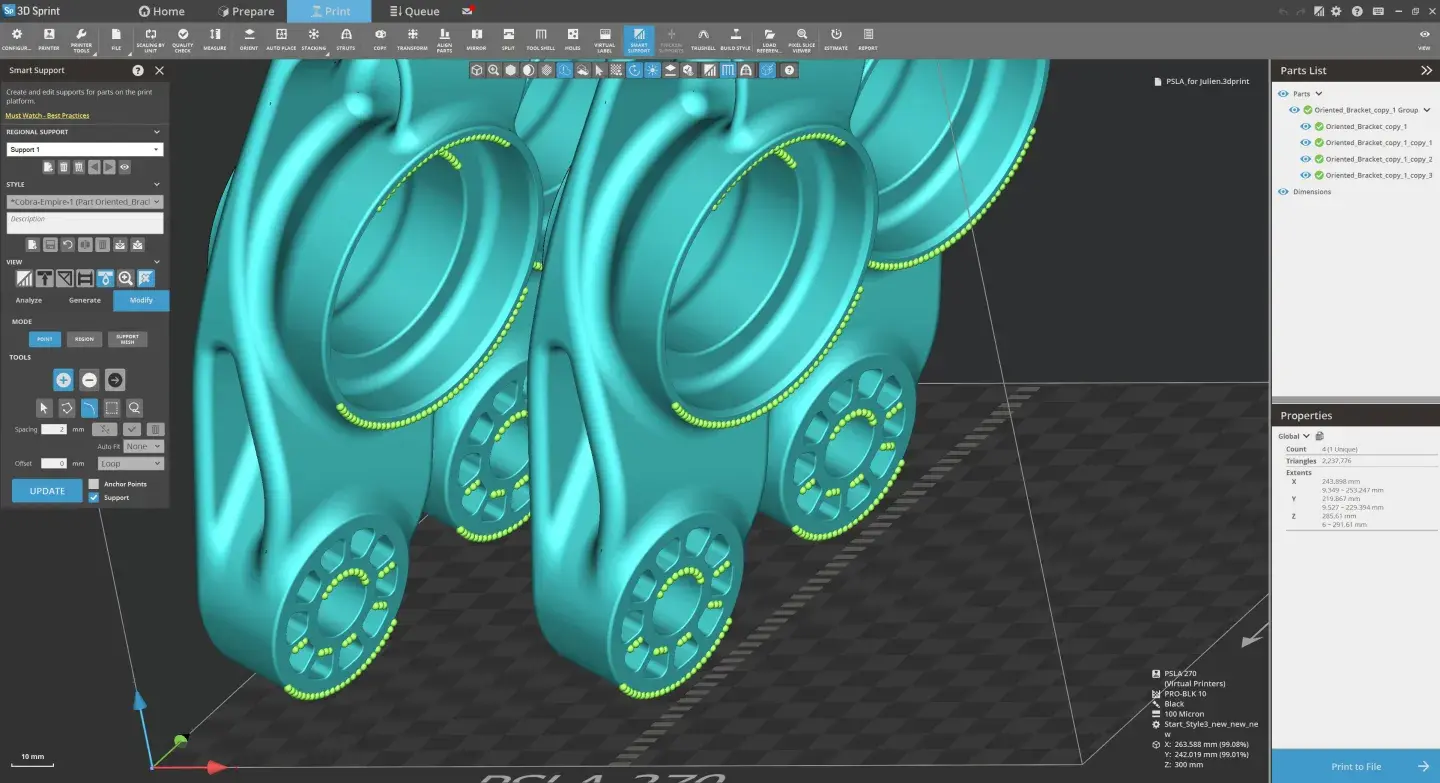The image size is (1440, 783).
Task: Select the Copy tool
Action: [x=380, y=39]
